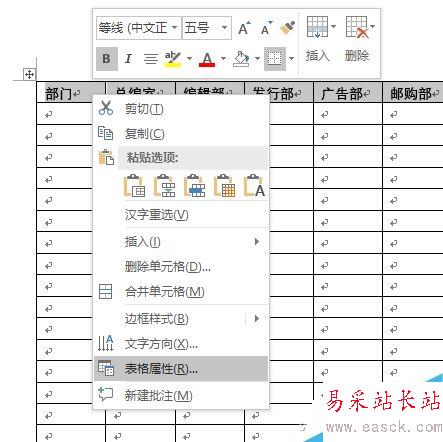Click the borders icon in the mini toolbar
Viewport: 443px width, 442px height.
coord(275,59)
